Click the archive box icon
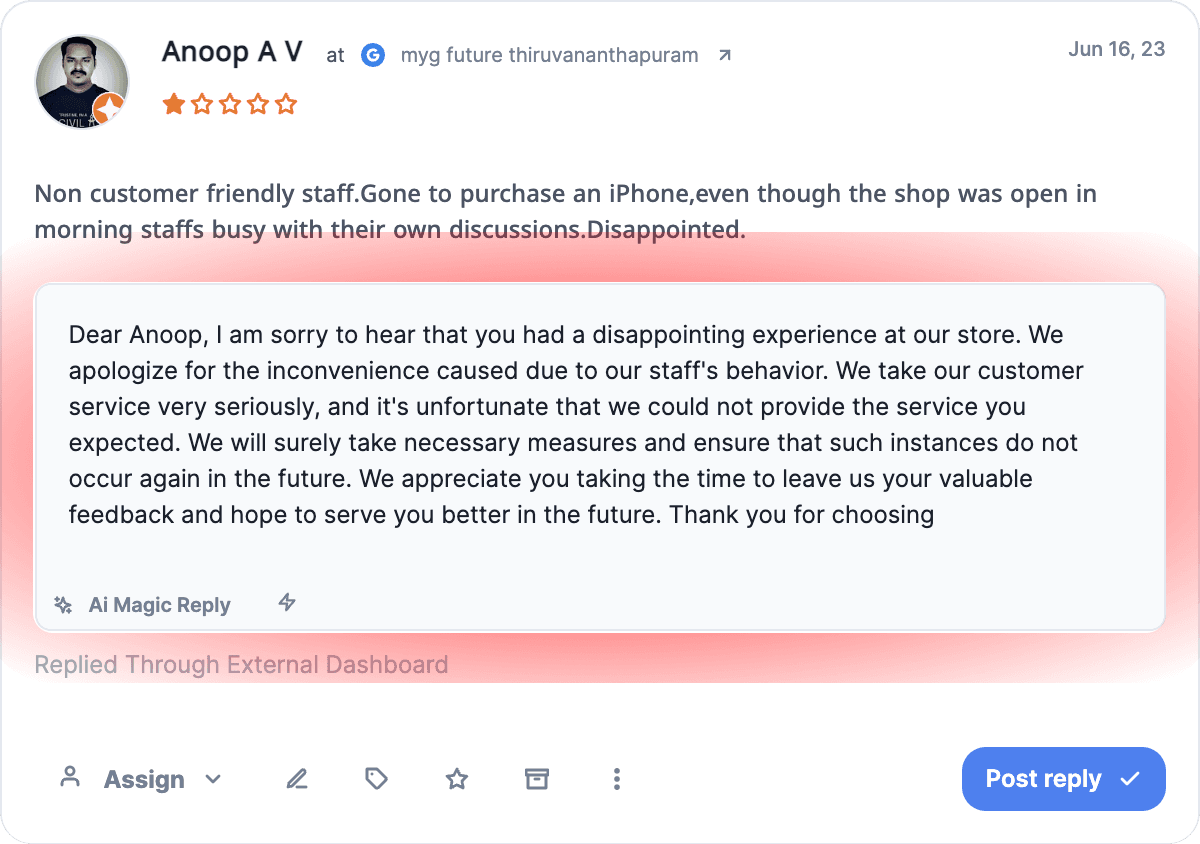The image size is (1200, 844). (536, 778)
